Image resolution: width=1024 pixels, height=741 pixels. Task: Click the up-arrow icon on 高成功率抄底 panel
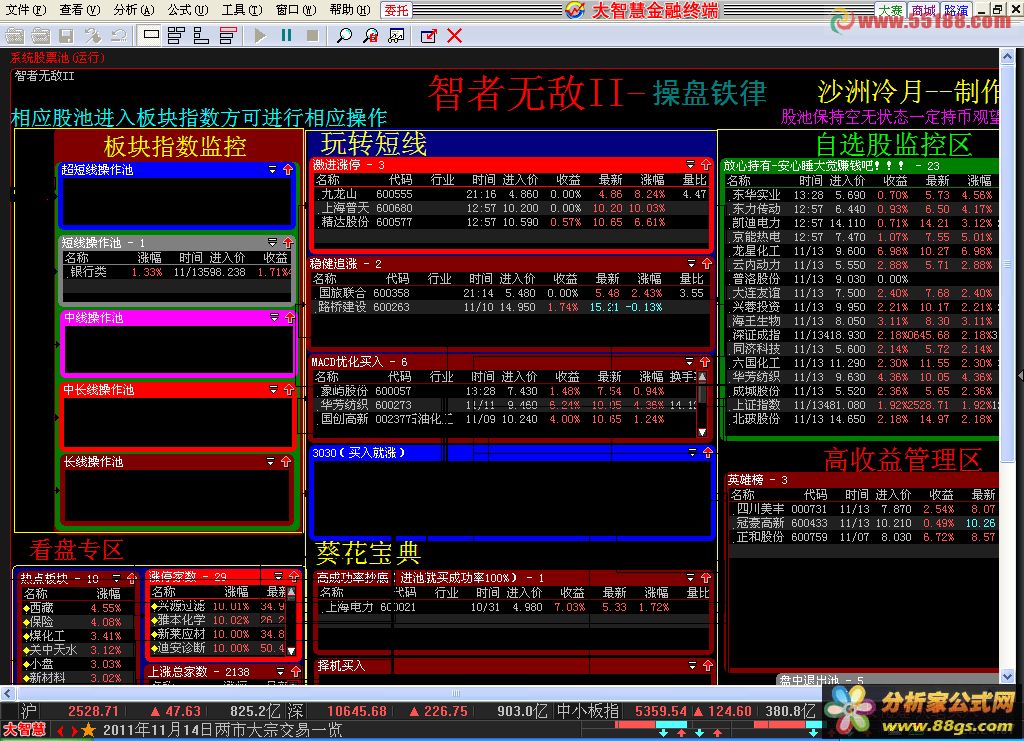[706, 578]
